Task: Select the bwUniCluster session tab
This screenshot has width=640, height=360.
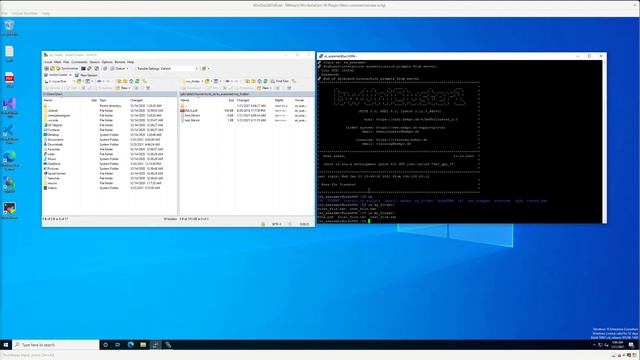Action: pos(58,75)
